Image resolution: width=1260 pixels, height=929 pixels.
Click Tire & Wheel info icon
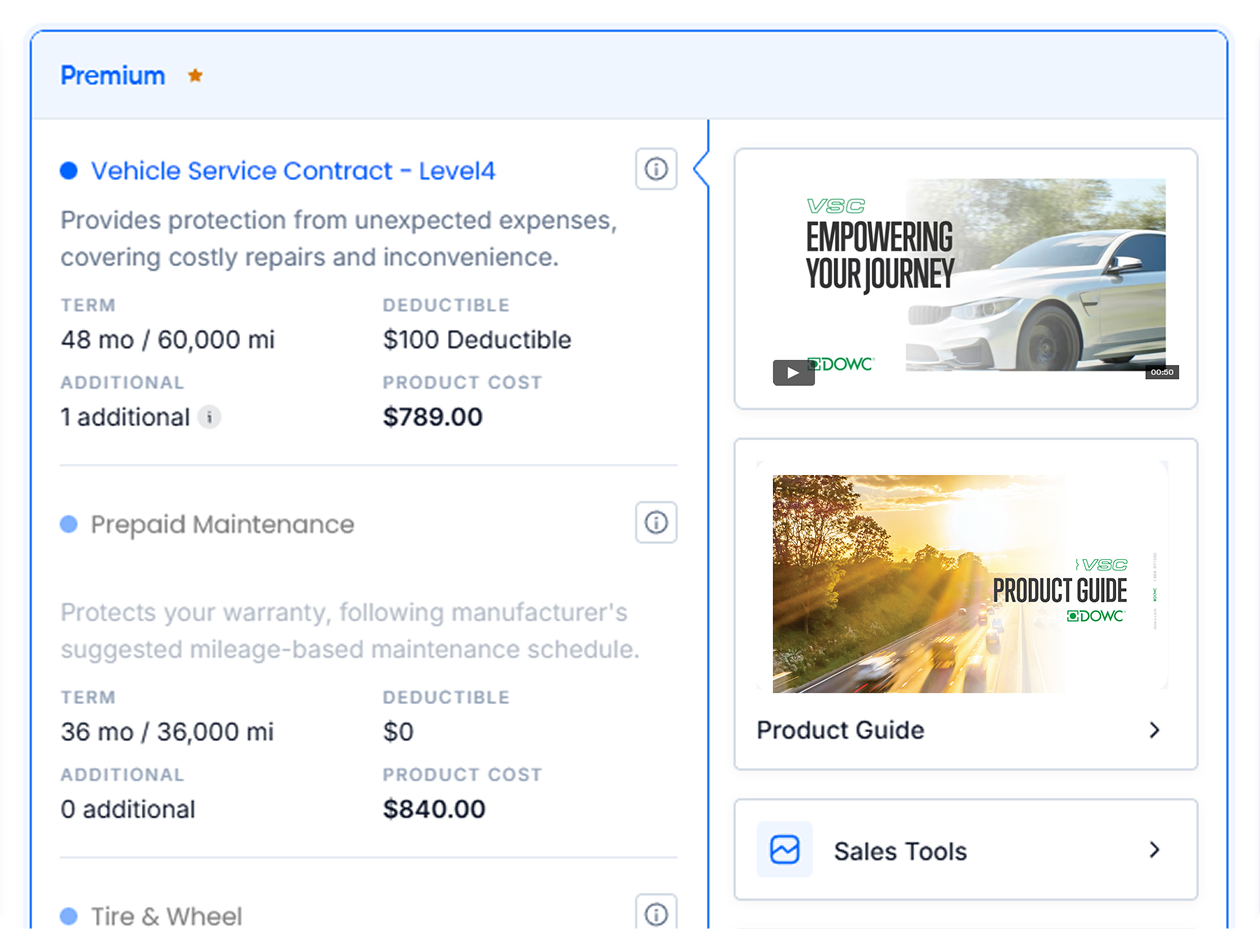tap(656, 913)
